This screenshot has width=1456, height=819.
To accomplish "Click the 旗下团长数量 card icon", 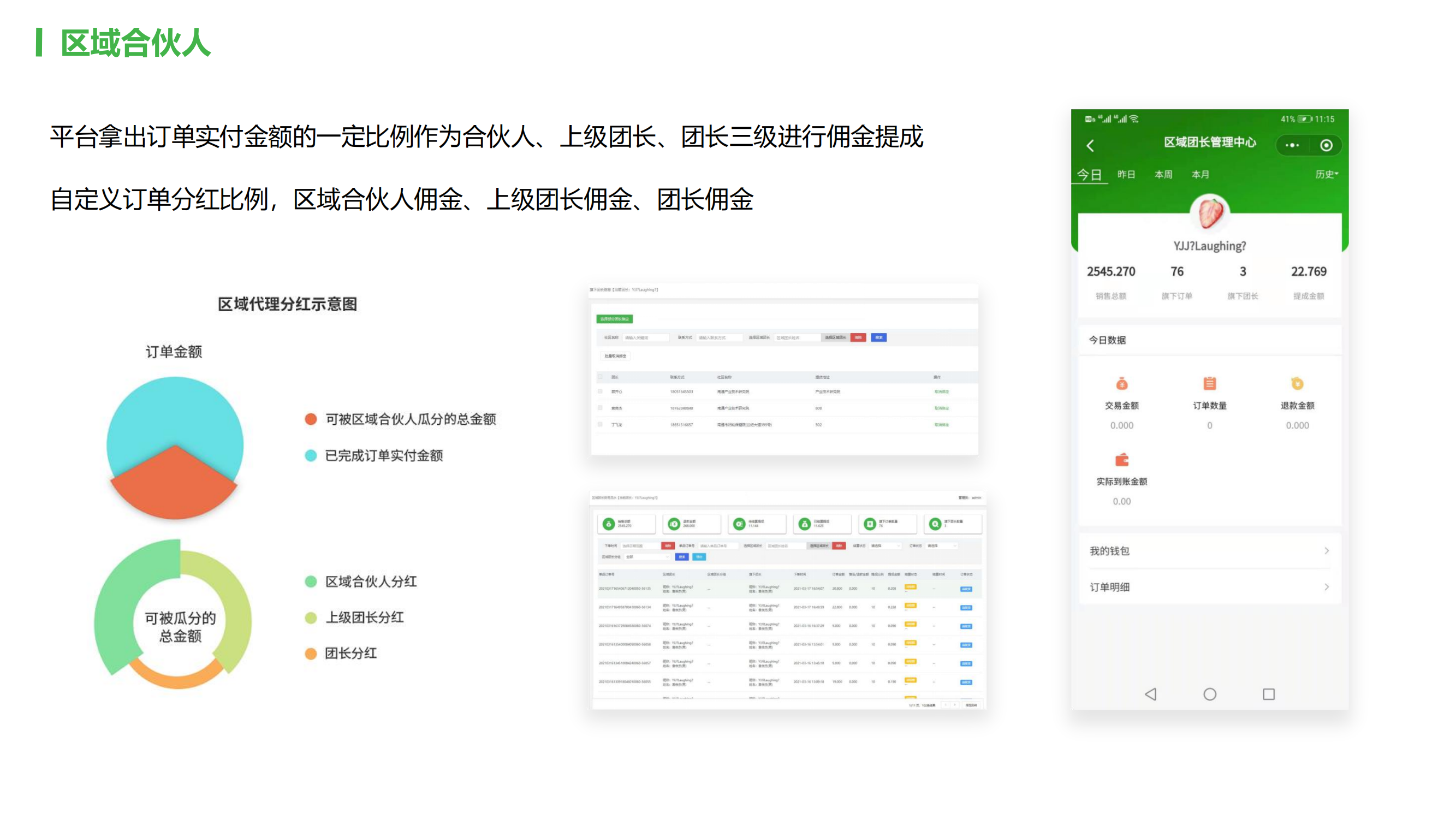I will pyautogui.click(x=935, y=524).
